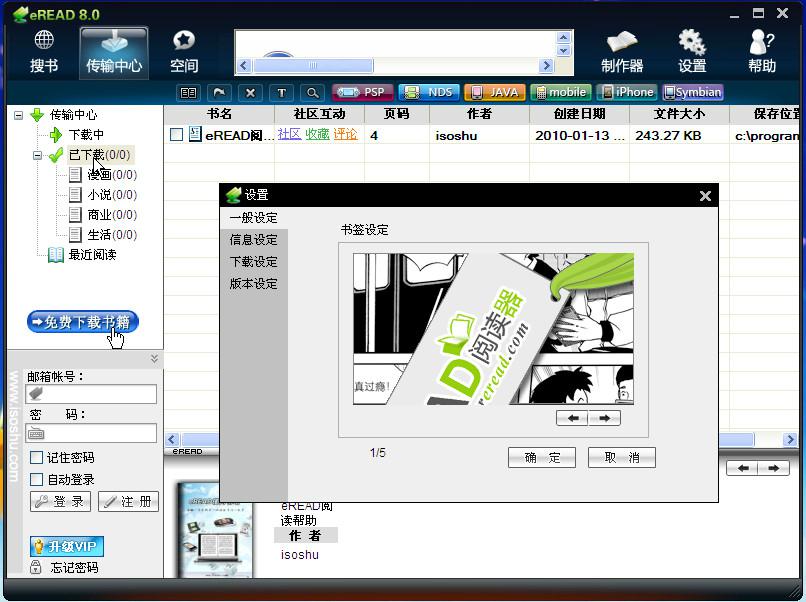Click the 最近阅读 open book icon
This screenshot has width=806, height=602.
coord(56,254)
